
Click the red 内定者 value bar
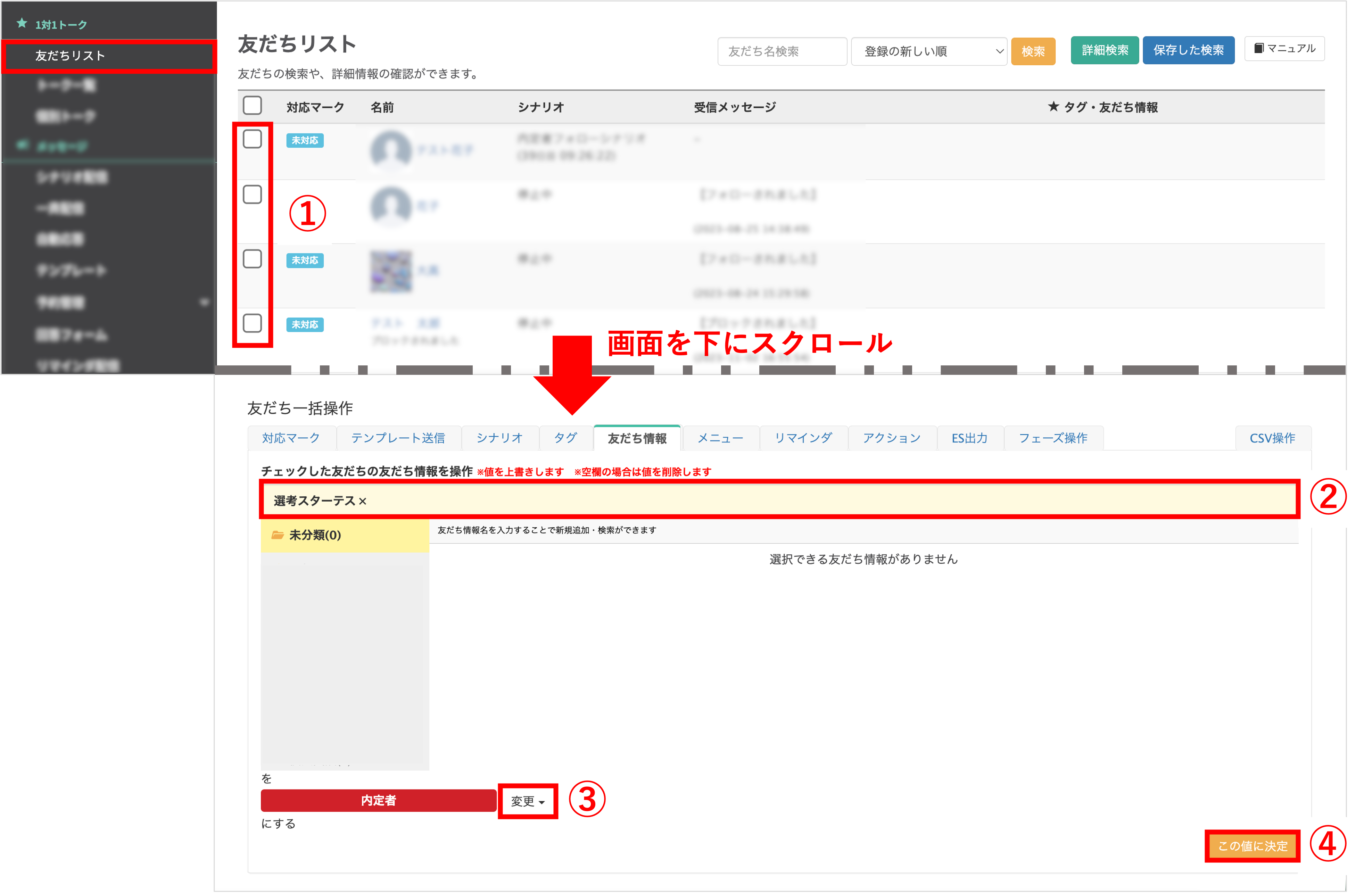(378, 800)
